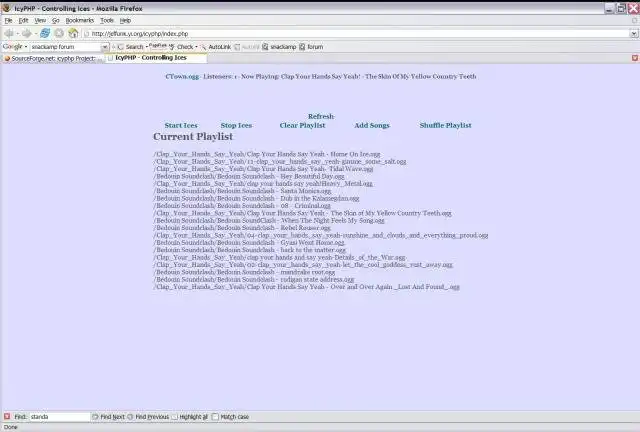Open the CTown.ogg stream link

182,76
